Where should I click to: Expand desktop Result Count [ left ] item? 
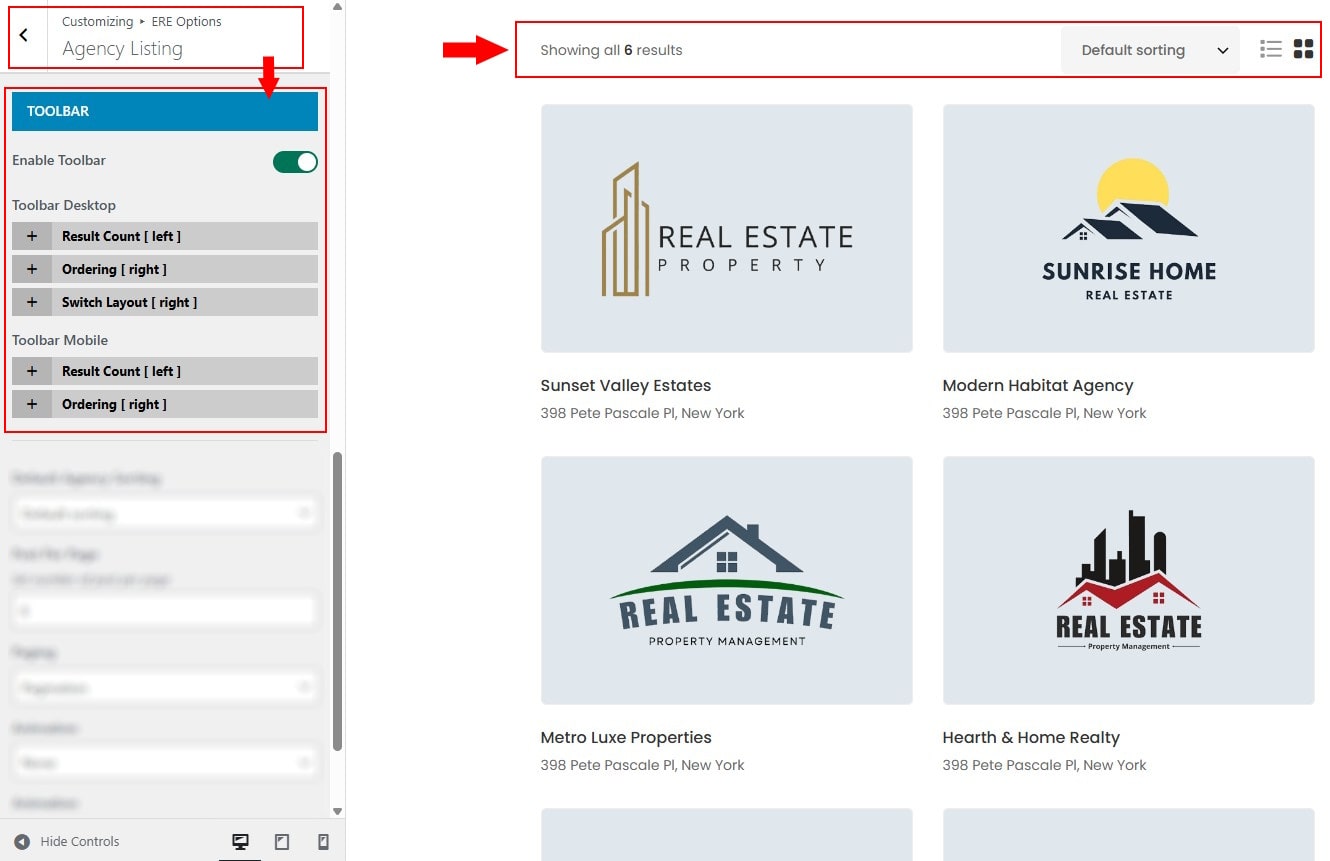(x=121, y=236)
